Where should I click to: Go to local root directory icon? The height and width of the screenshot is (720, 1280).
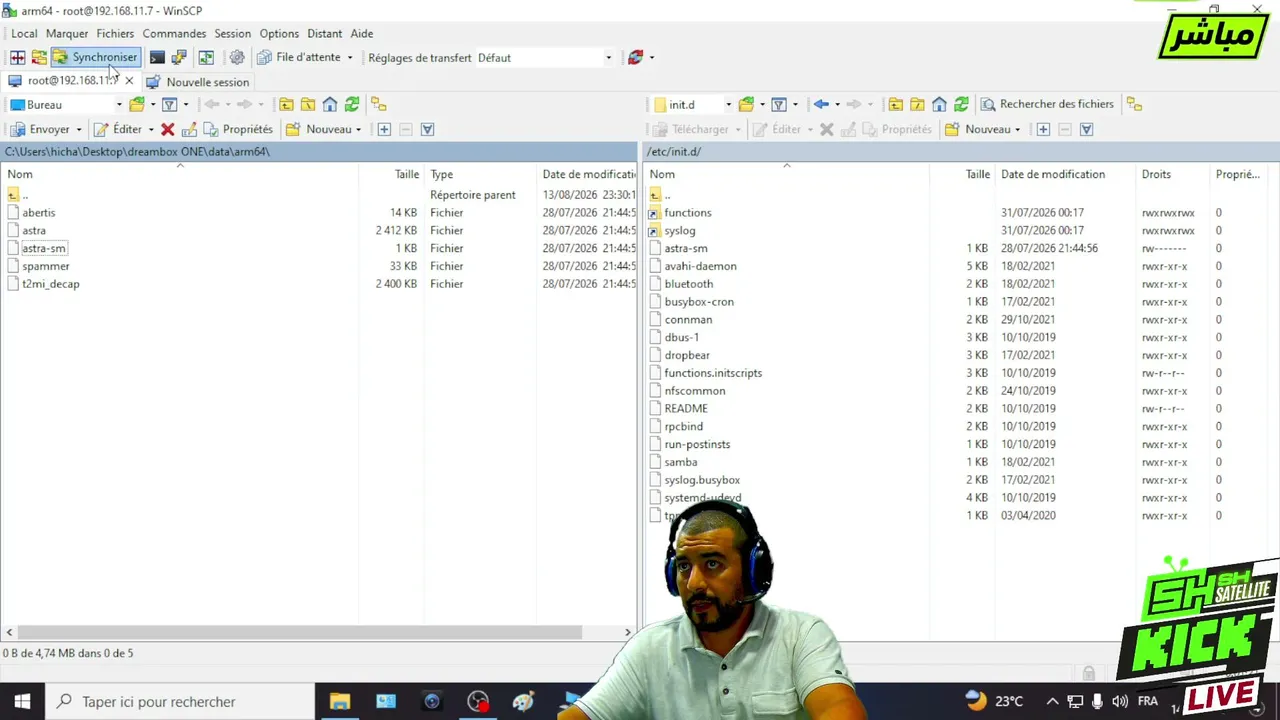click(308, 104)
